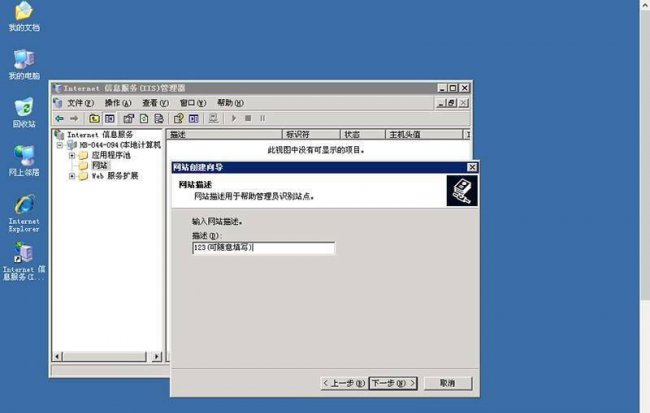Screen dimensions: 650x413
Task: Select Web 服务扩展 tree item
Action: (114, 176)
